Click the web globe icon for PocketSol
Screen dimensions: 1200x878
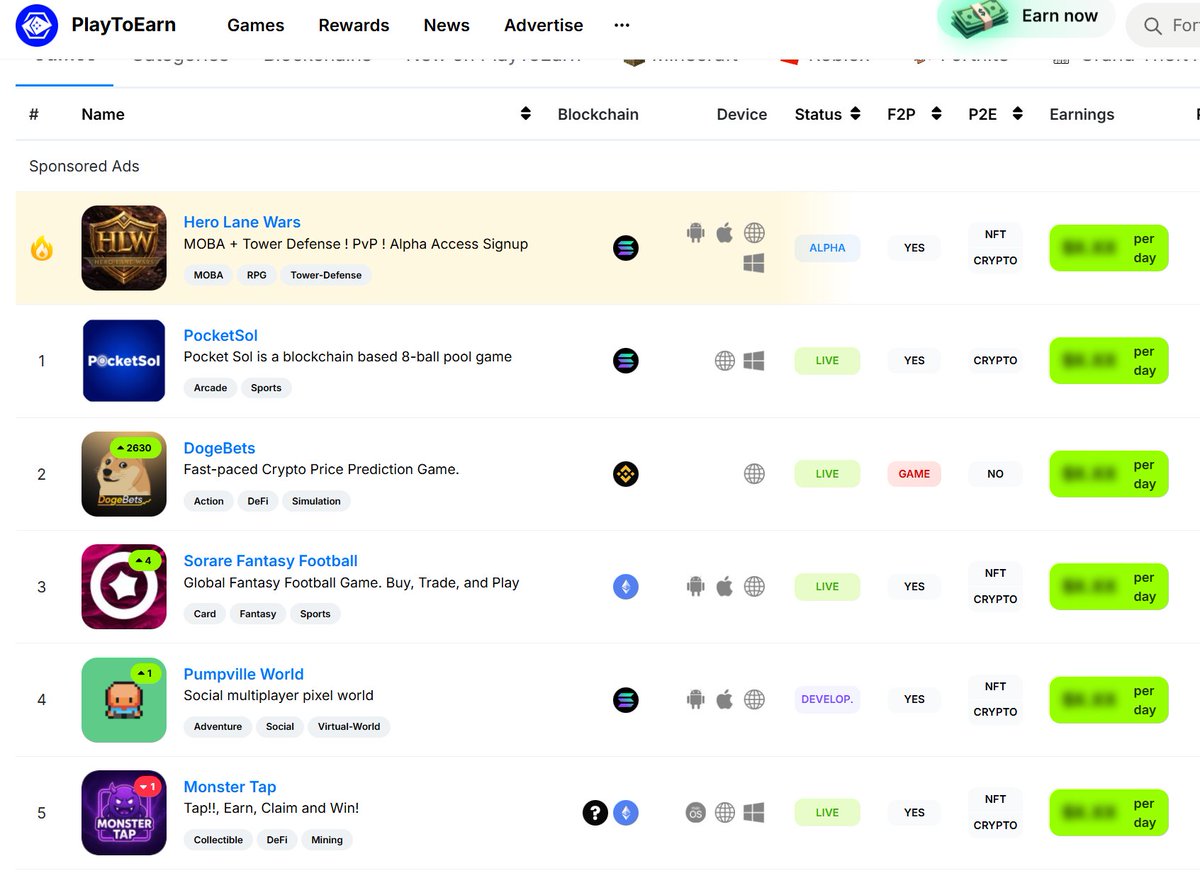725,361
